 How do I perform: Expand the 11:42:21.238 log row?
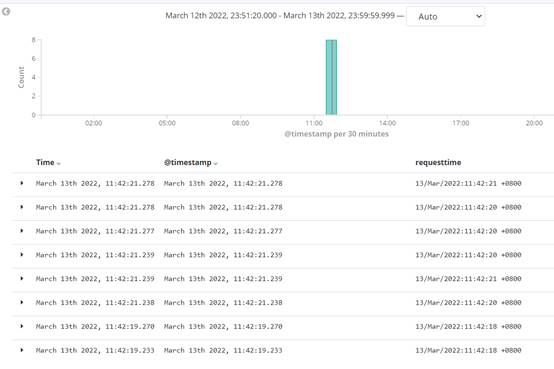[22, 302]
